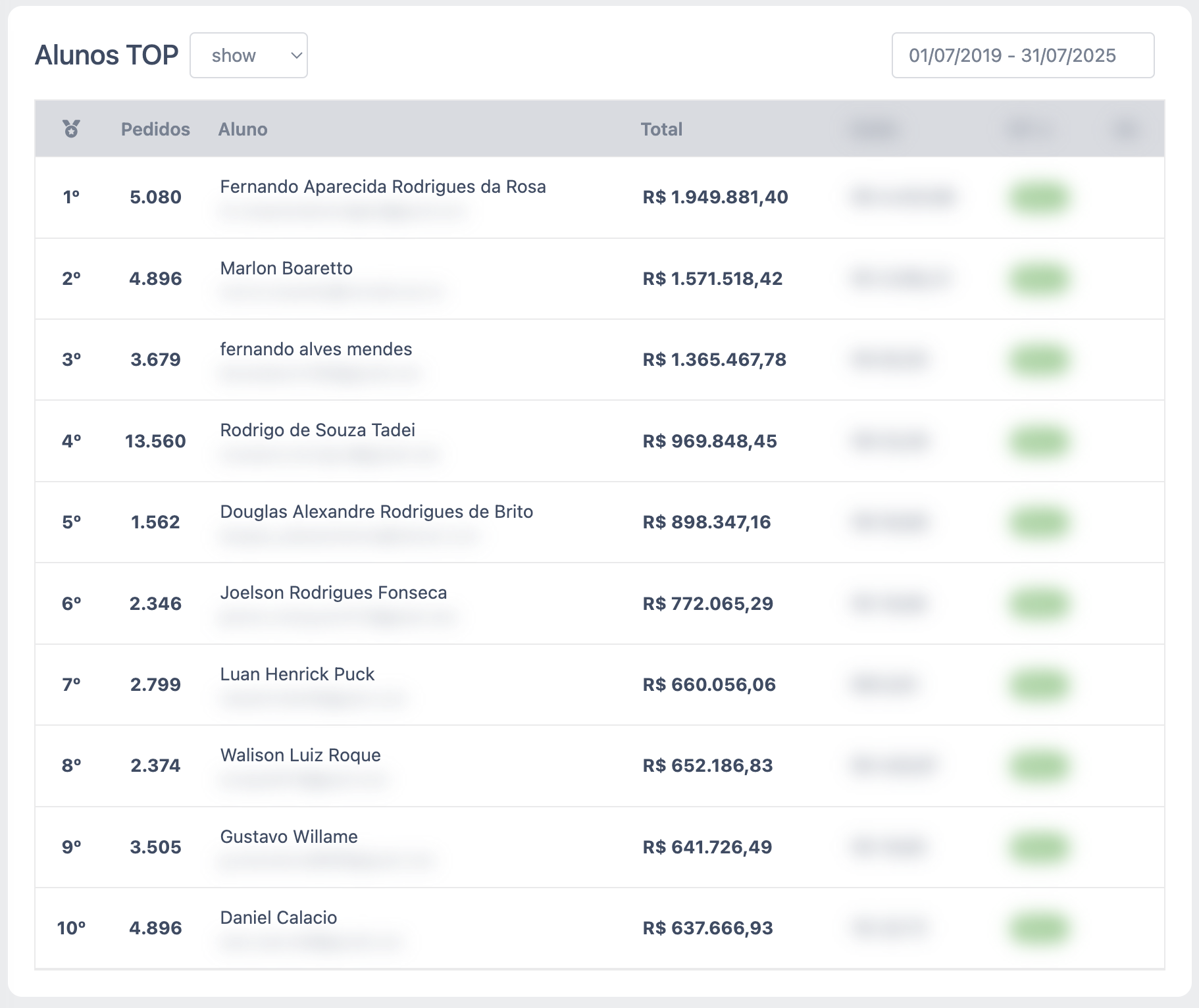Sort by the Pedidos column header
Image resolution: width=1199 pixels, height=1008 pixels.
pos(155,129)
